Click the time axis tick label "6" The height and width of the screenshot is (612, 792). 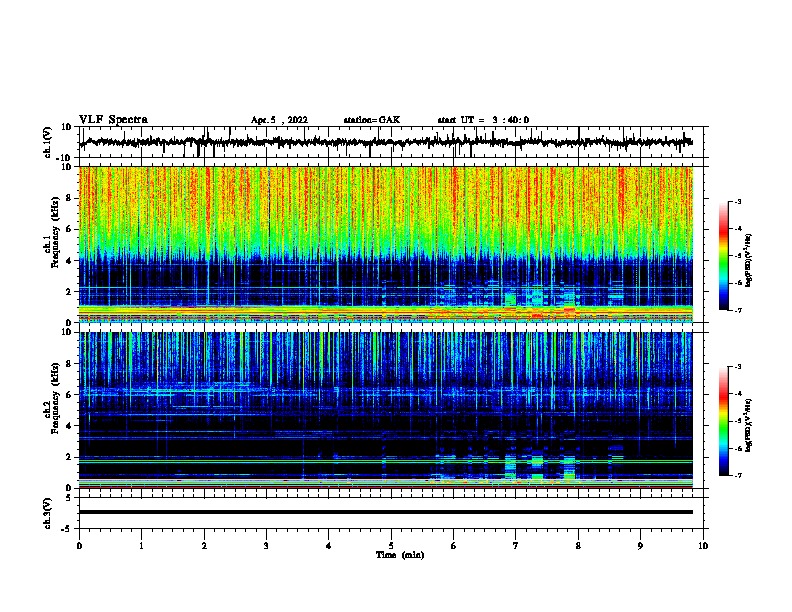[454, 546]
